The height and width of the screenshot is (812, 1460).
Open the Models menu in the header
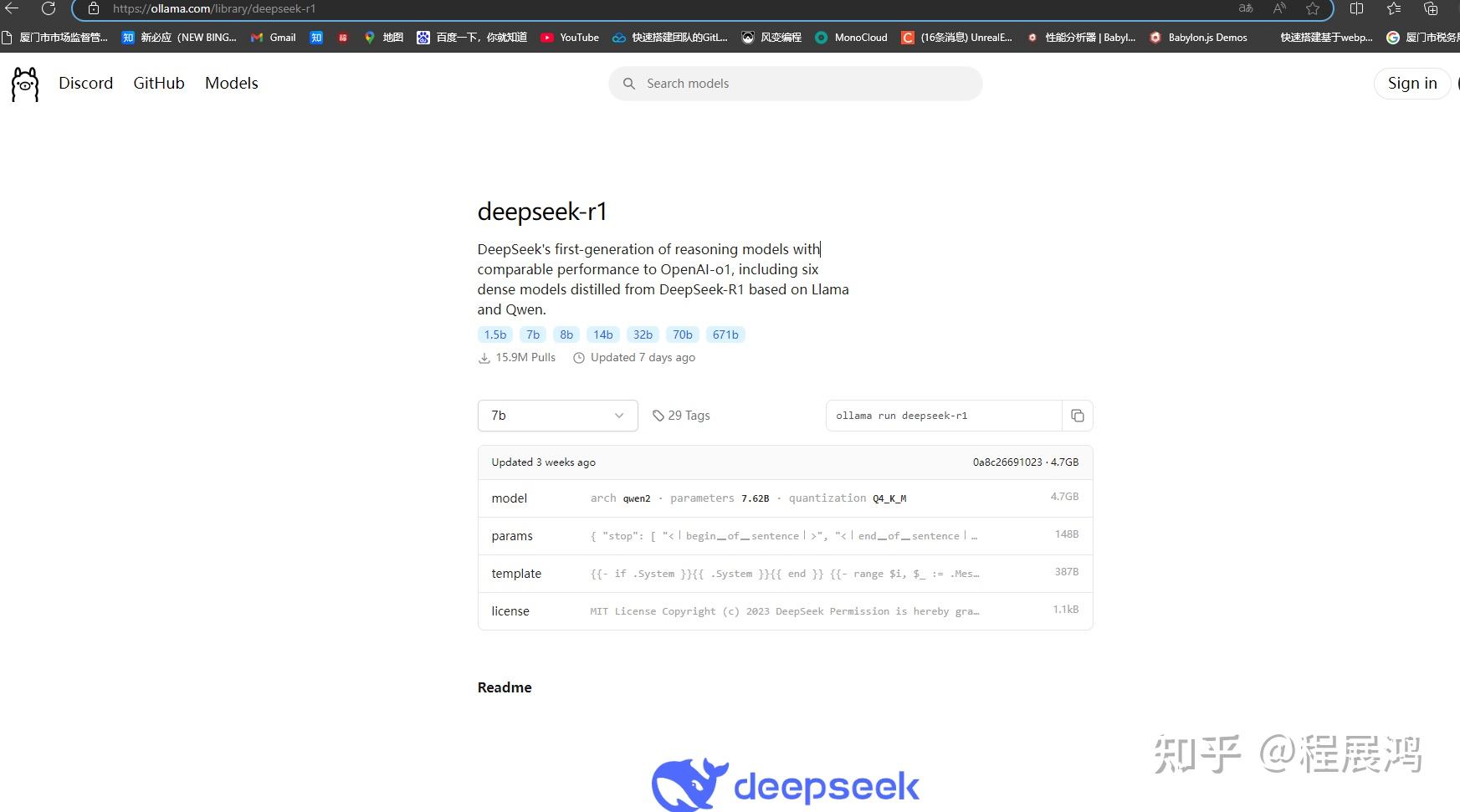[x=231, y=83]
